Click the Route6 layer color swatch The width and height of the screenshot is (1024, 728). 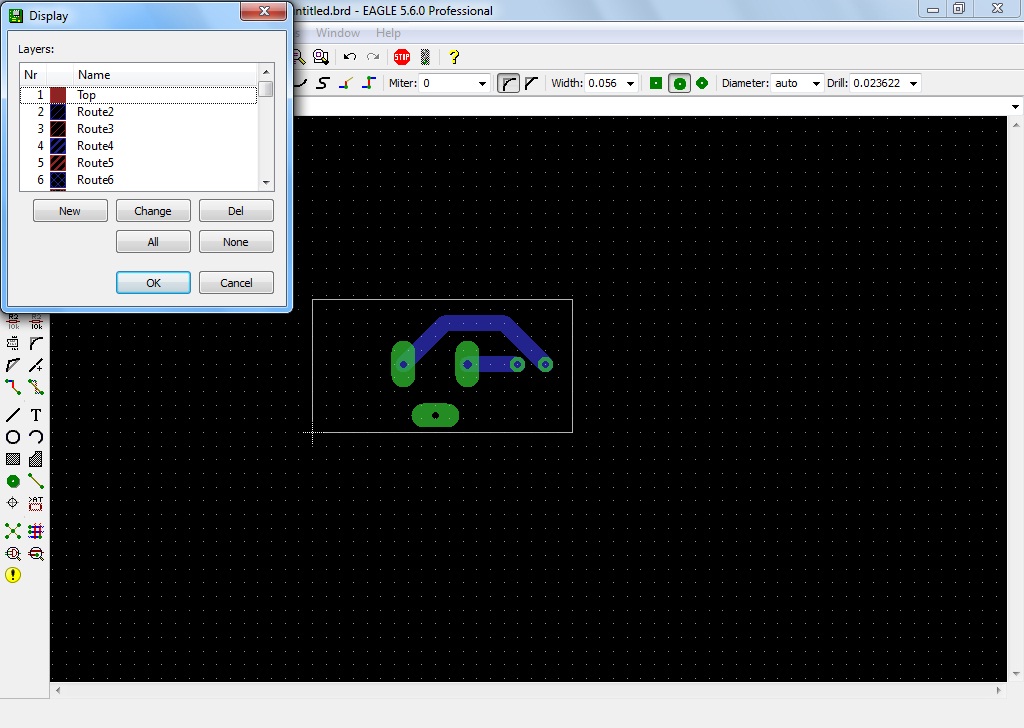pyautogui.click(x=58, y=180)
